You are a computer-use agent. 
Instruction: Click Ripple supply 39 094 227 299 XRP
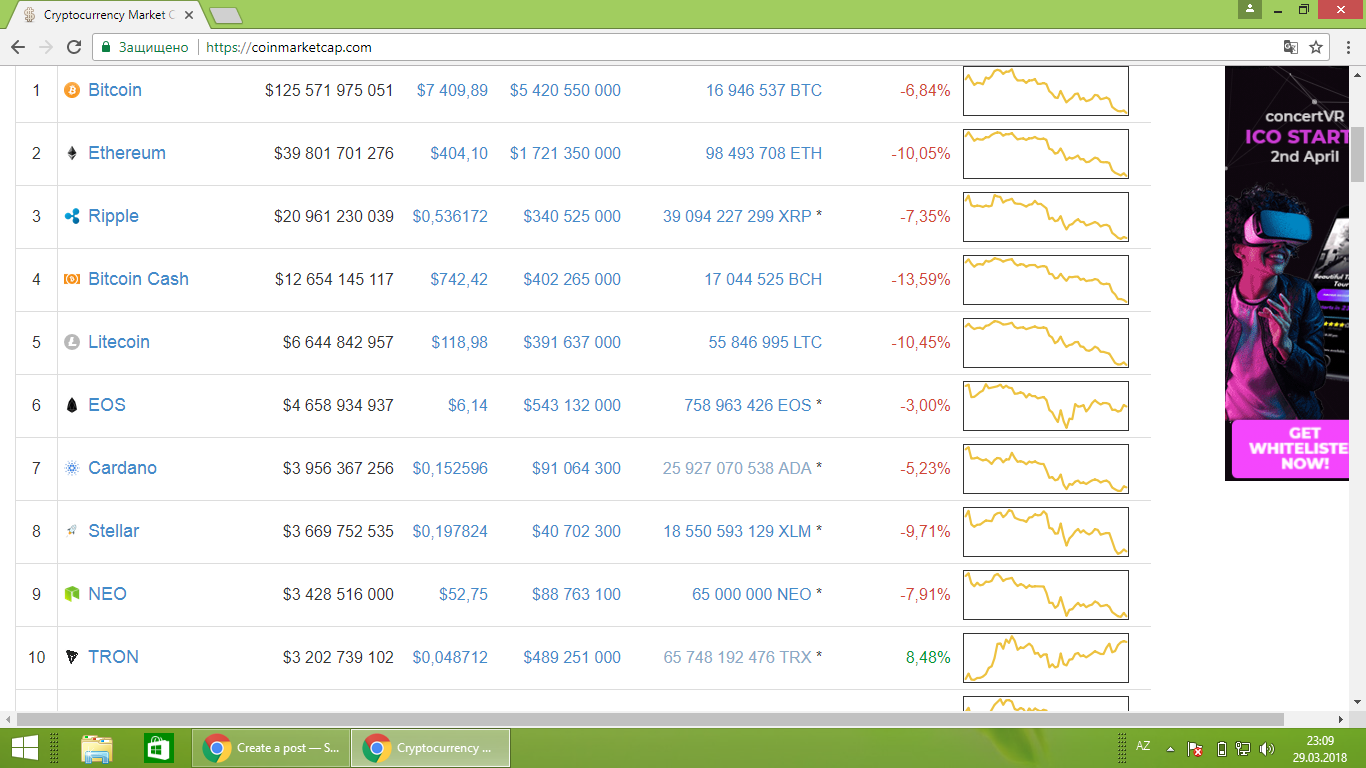[737, 216]
